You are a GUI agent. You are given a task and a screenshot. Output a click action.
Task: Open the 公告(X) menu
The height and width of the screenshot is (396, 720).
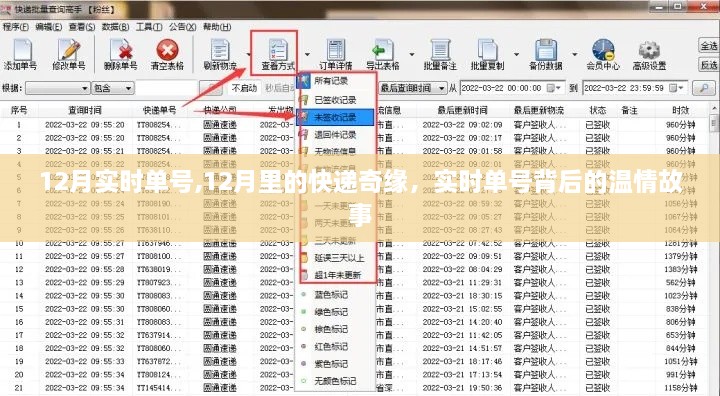[x=182, y=27]
